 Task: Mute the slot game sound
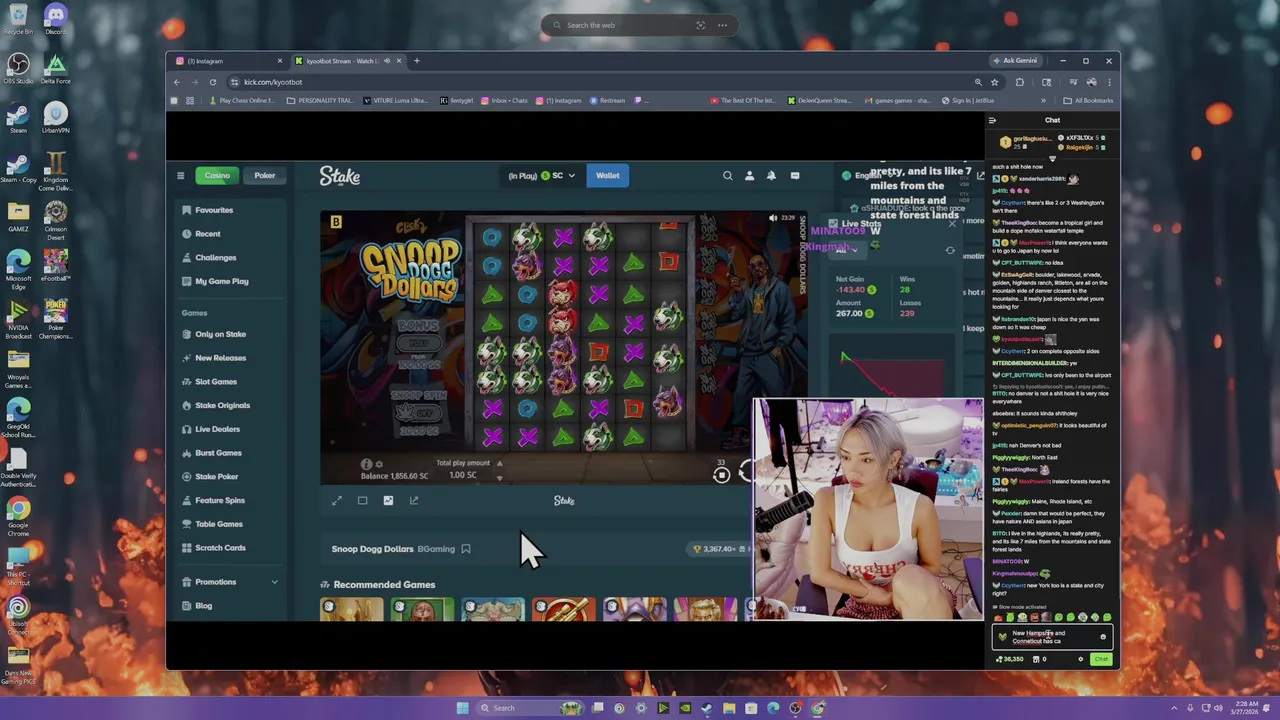[x=773, y=217]
